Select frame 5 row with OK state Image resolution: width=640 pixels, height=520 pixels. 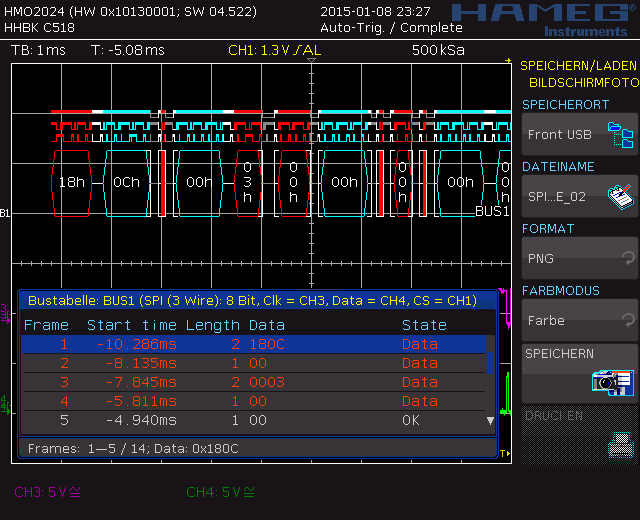[253, 420]
